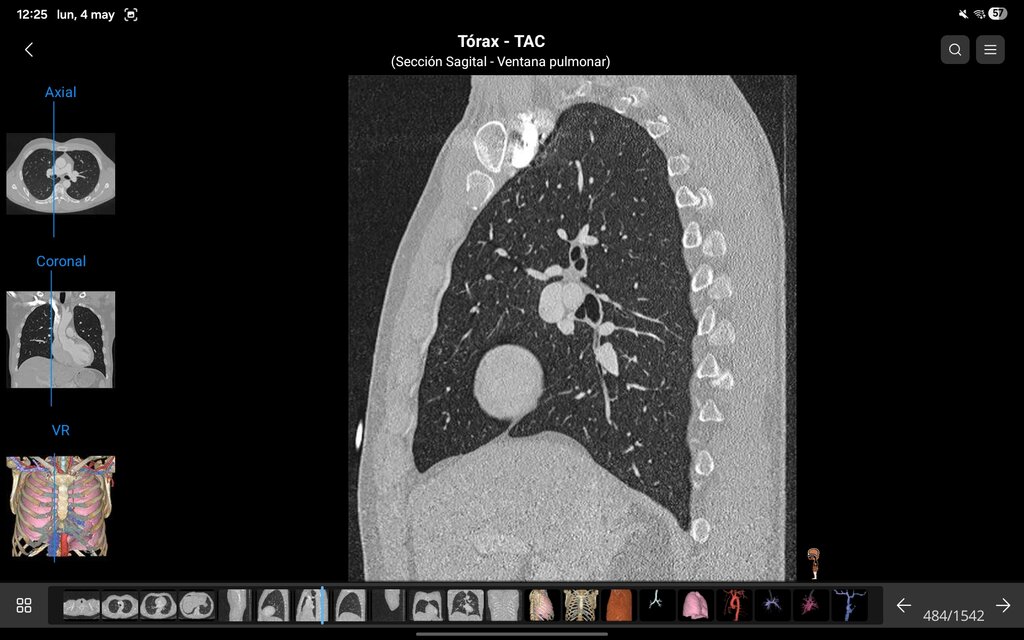The height and width of the screenshot is (640, 1024).
Task: Tap the screen capture status icon
Action: tap(131, 14)
